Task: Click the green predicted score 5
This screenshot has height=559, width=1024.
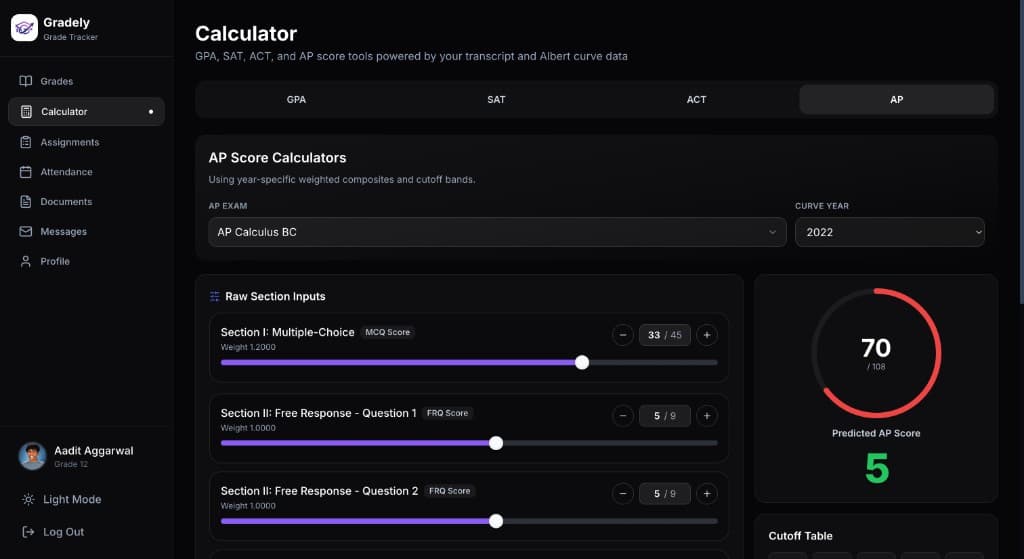Action: (876, 468)
